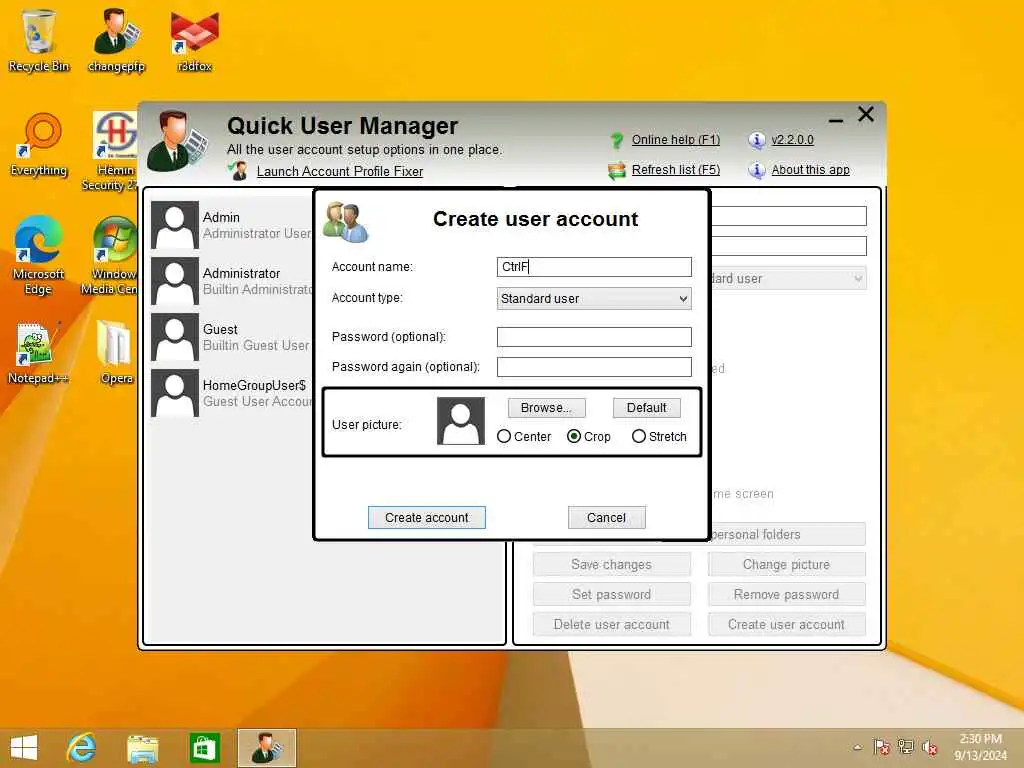Open the Opera folder icon
The image size is (1024, 768).
(116, 353)
